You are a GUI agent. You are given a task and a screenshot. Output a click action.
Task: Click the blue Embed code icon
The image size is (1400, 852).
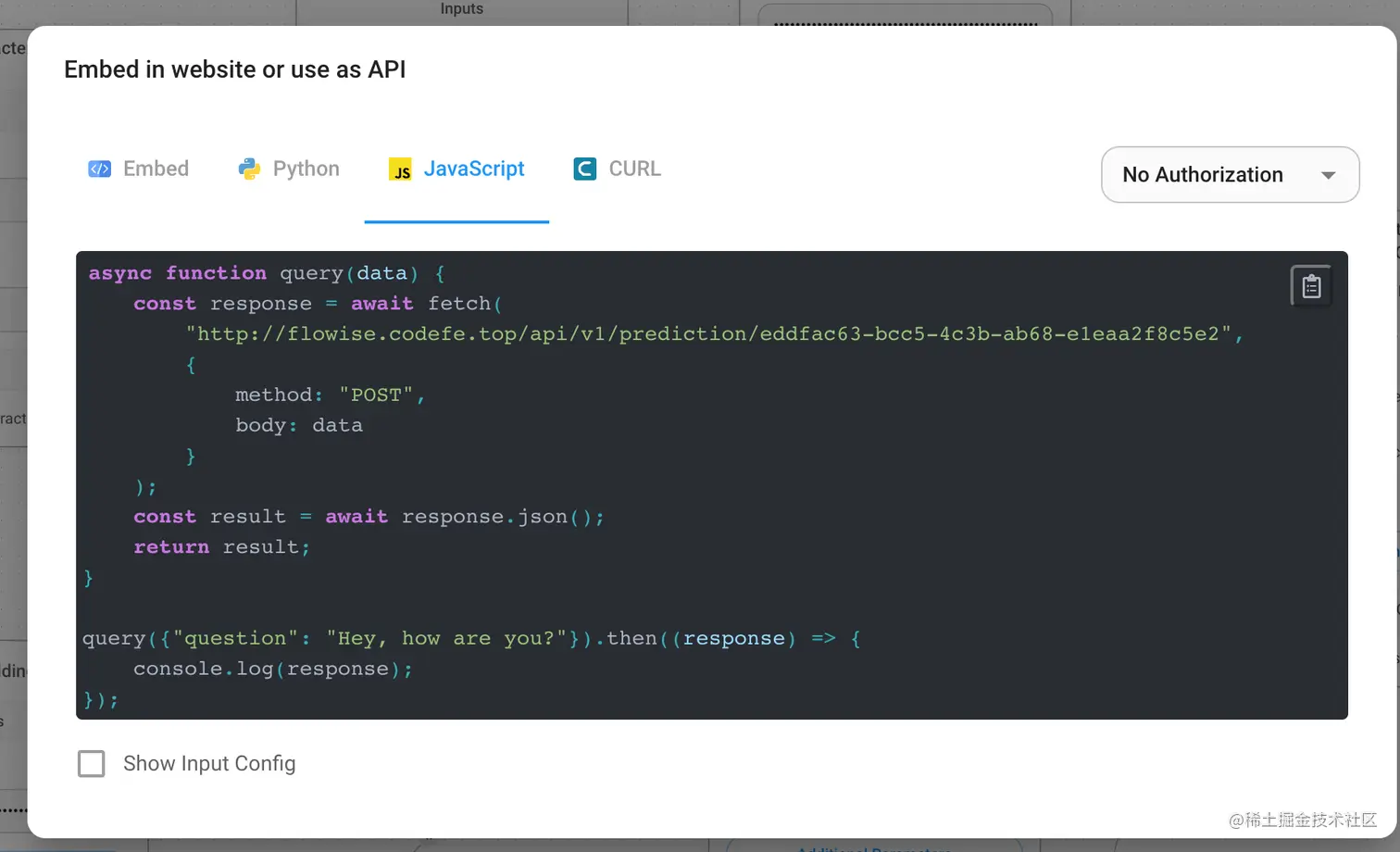point(99,169)
